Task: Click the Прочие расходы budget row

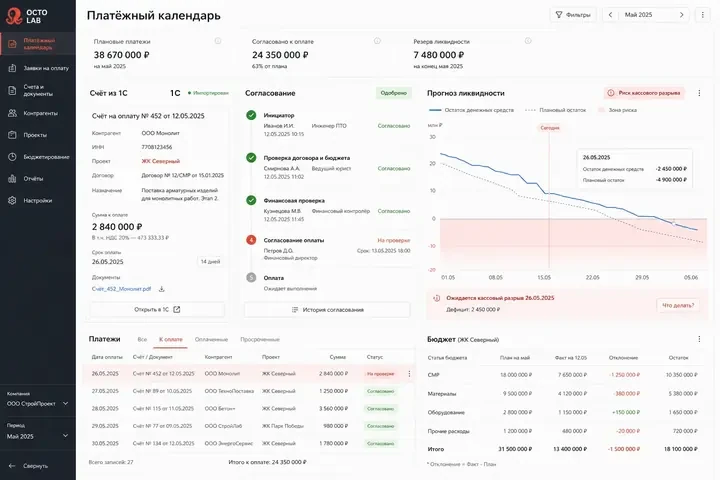Action: click(x=565, y=431)
